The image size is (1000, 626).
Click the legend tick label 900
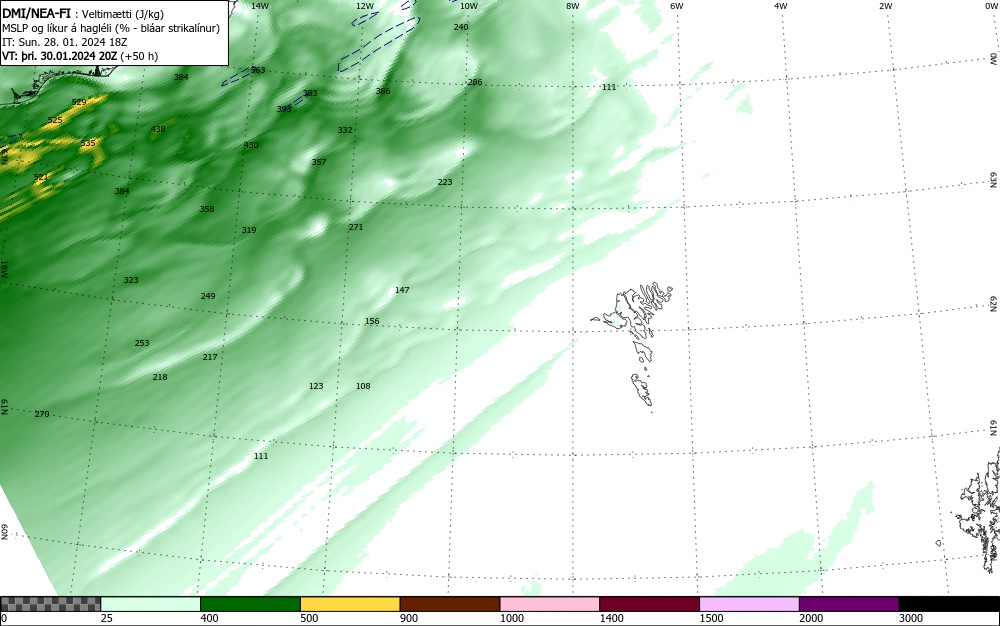(x=409, y=618)
